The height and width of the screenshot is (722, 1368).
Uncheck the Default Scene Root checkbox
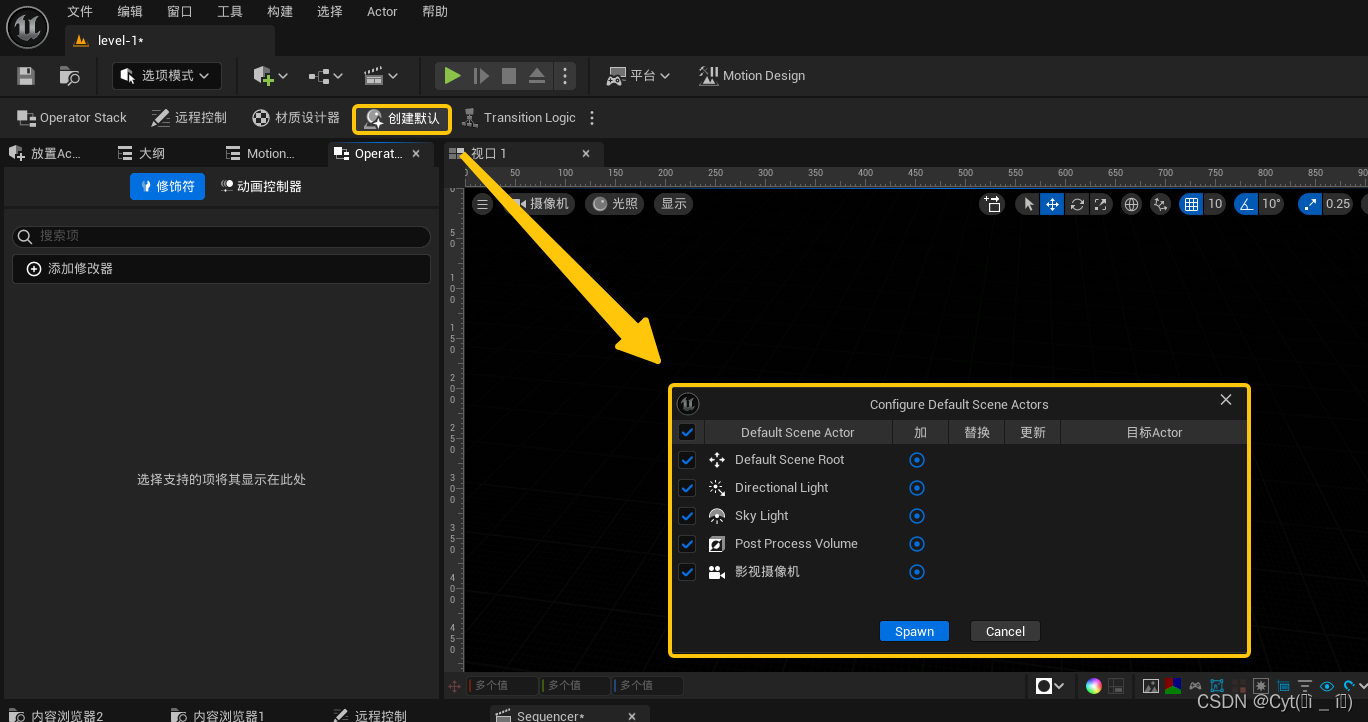(x=687, y=460)
